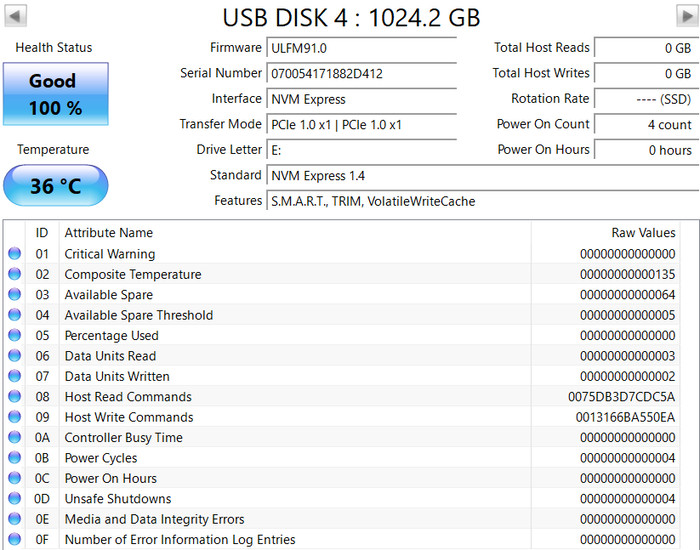Click the 36 °C temperature button
The width and height of the screenshot is (700, 550).
click(x=56, y=185)
